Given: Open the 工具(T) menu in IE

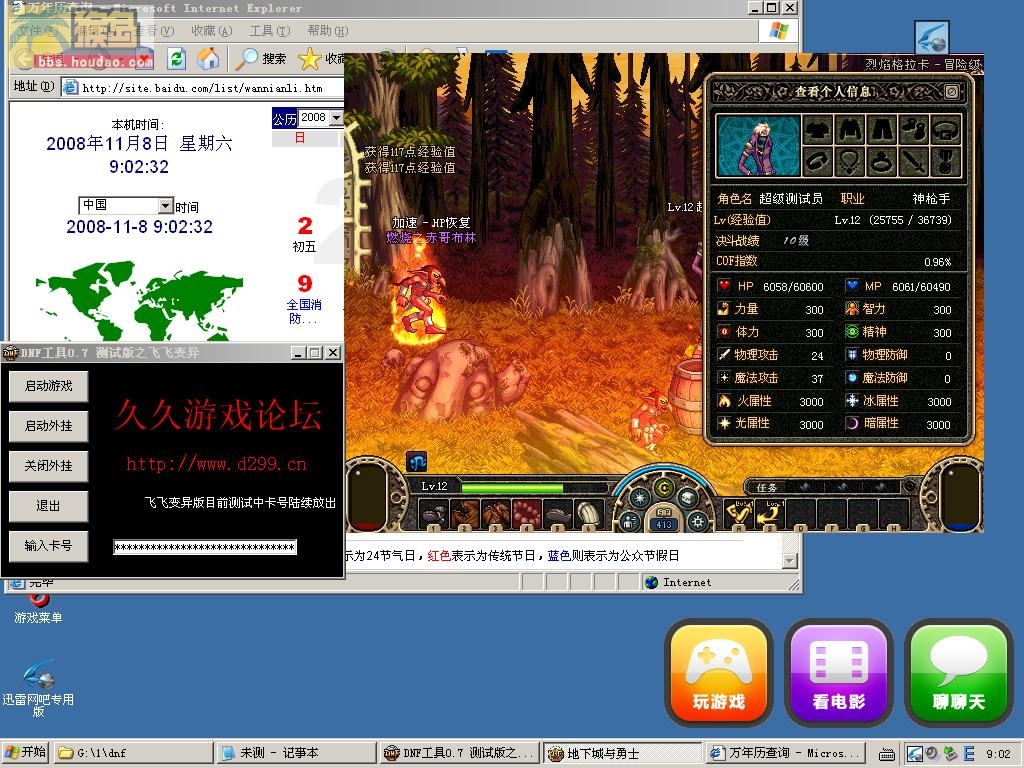Looking at the screenshot, I should 270,31.
